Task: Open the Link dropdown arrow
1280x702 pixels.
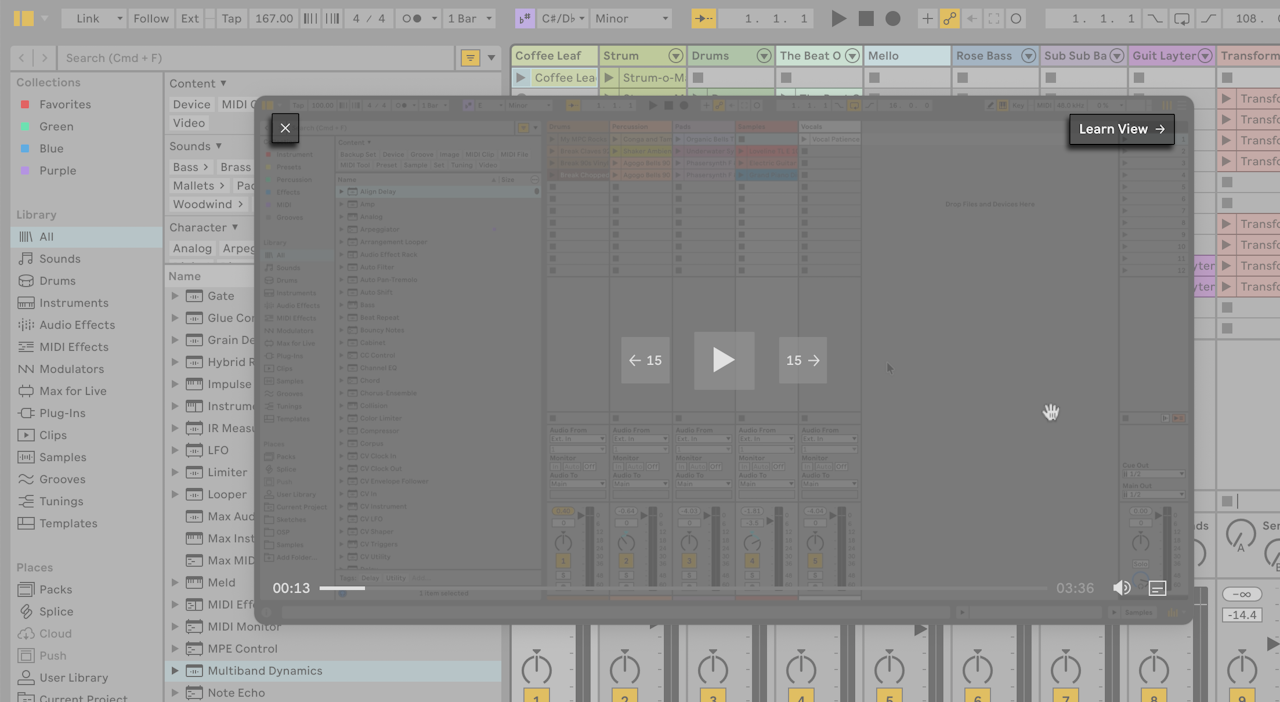Action: pos(120,18)
